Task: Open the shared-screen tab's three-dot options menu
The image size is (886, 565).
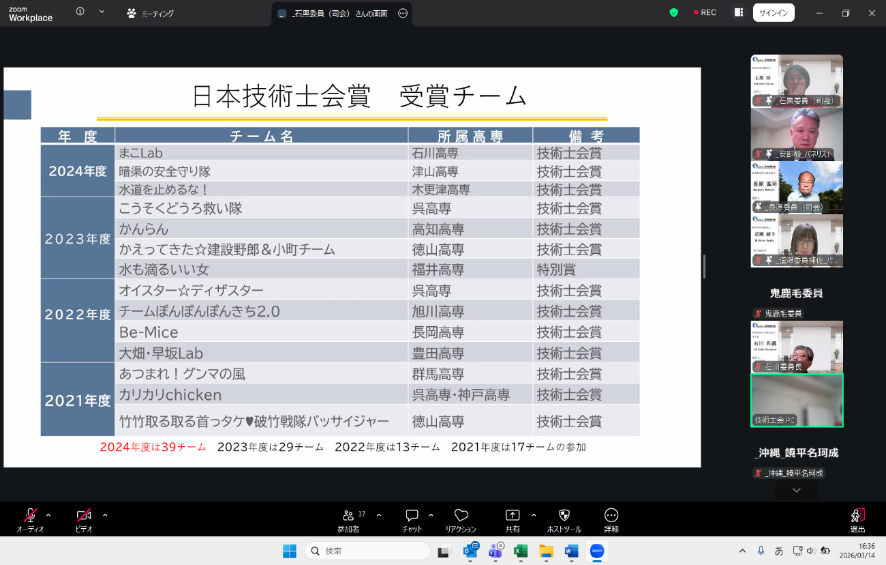Action: click(x=403, y=13)
